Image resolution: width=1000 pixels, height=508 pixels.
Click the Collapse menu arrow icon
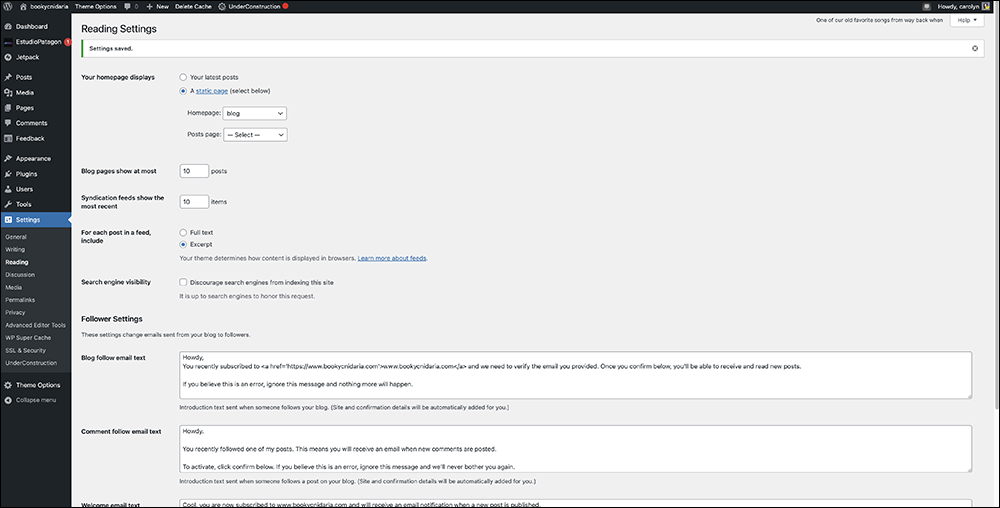[8, 399]
